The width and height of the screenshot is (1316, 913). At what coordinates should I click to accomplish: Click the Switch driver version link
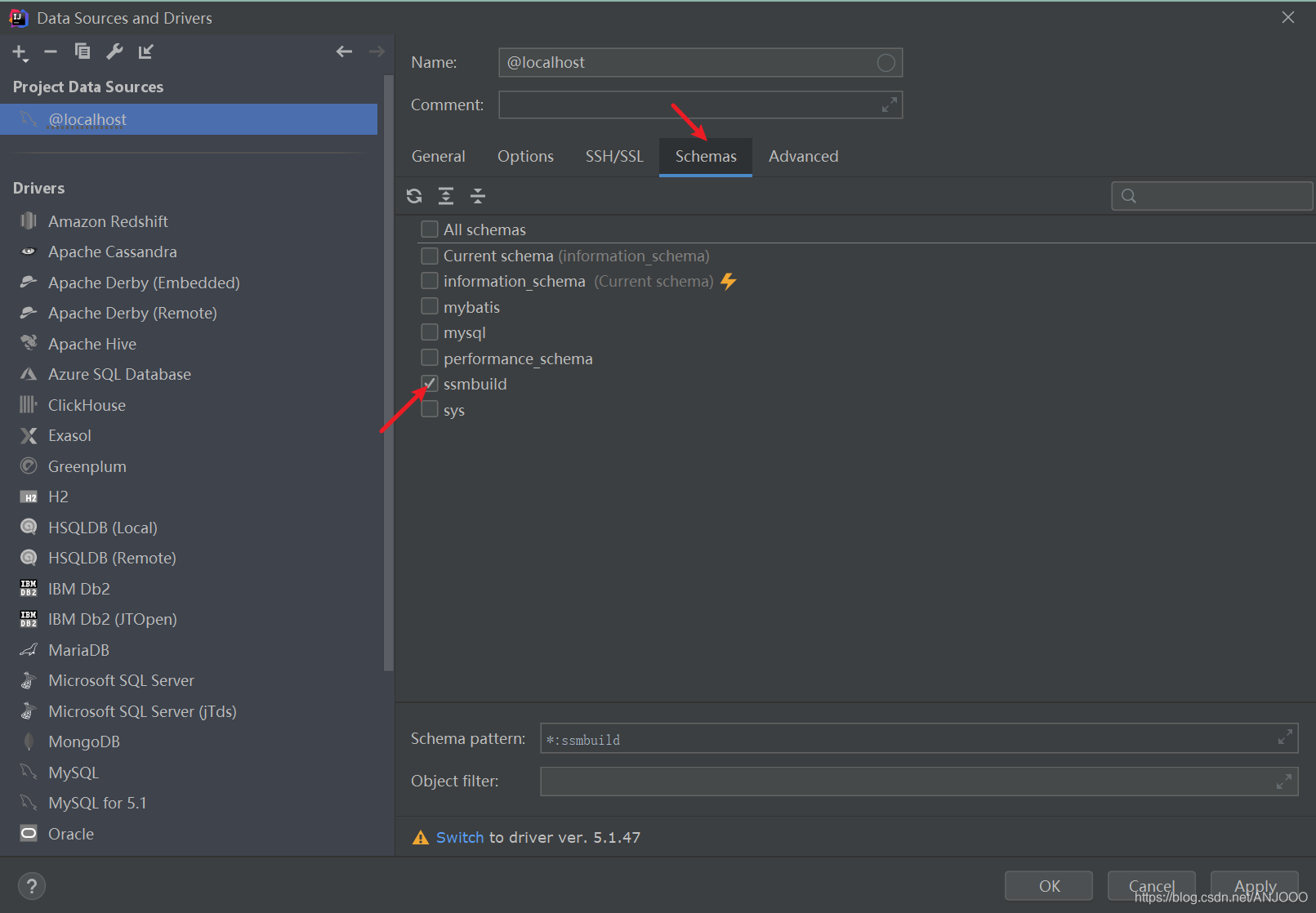point(460,837)
